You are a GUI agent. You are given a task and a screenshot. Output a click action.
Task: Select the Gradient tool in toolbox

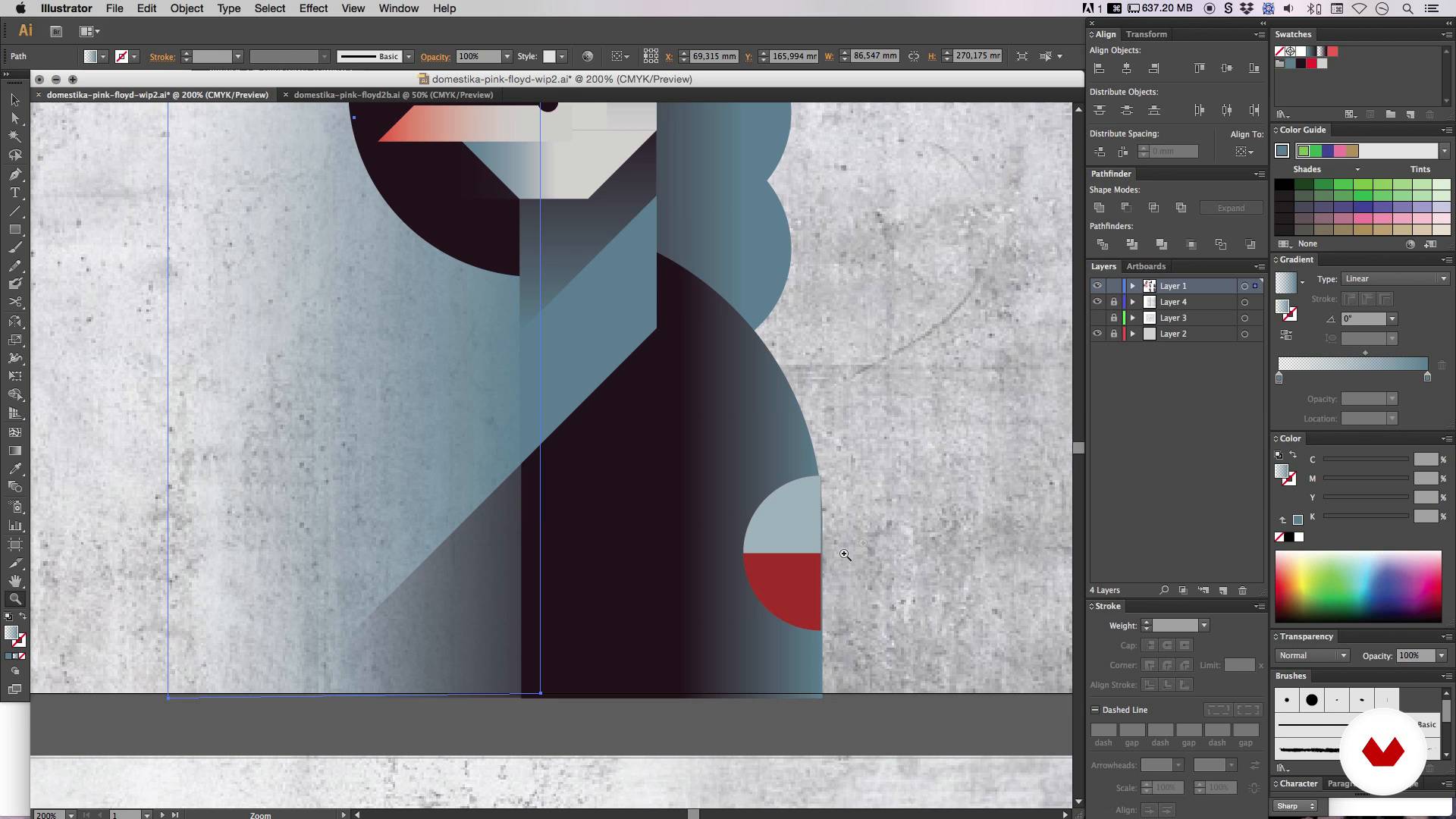point(14,450)
